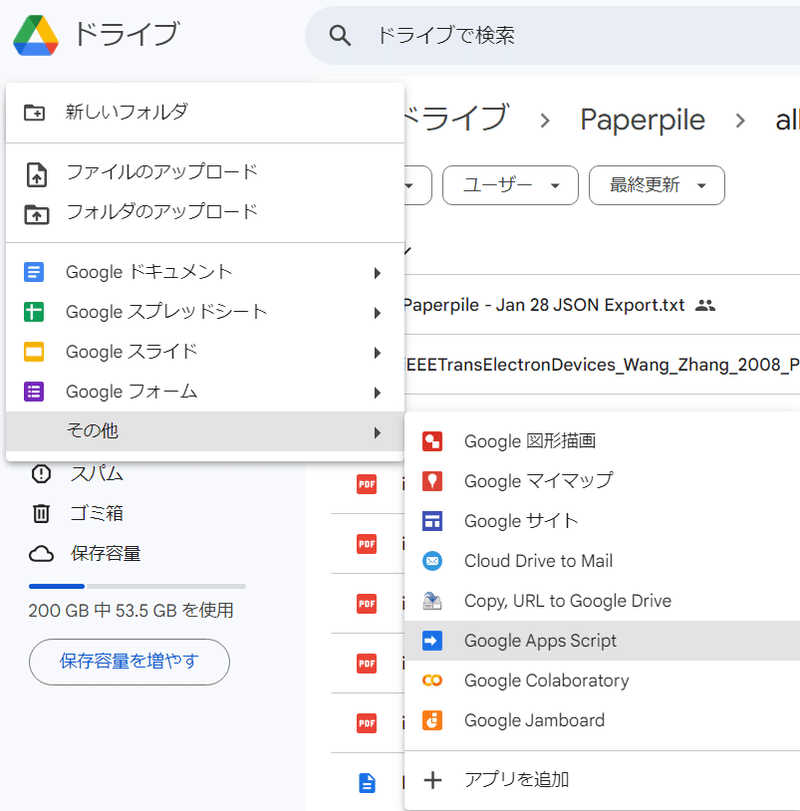Select Google Apps Script from submenu

tap(602, 640)
